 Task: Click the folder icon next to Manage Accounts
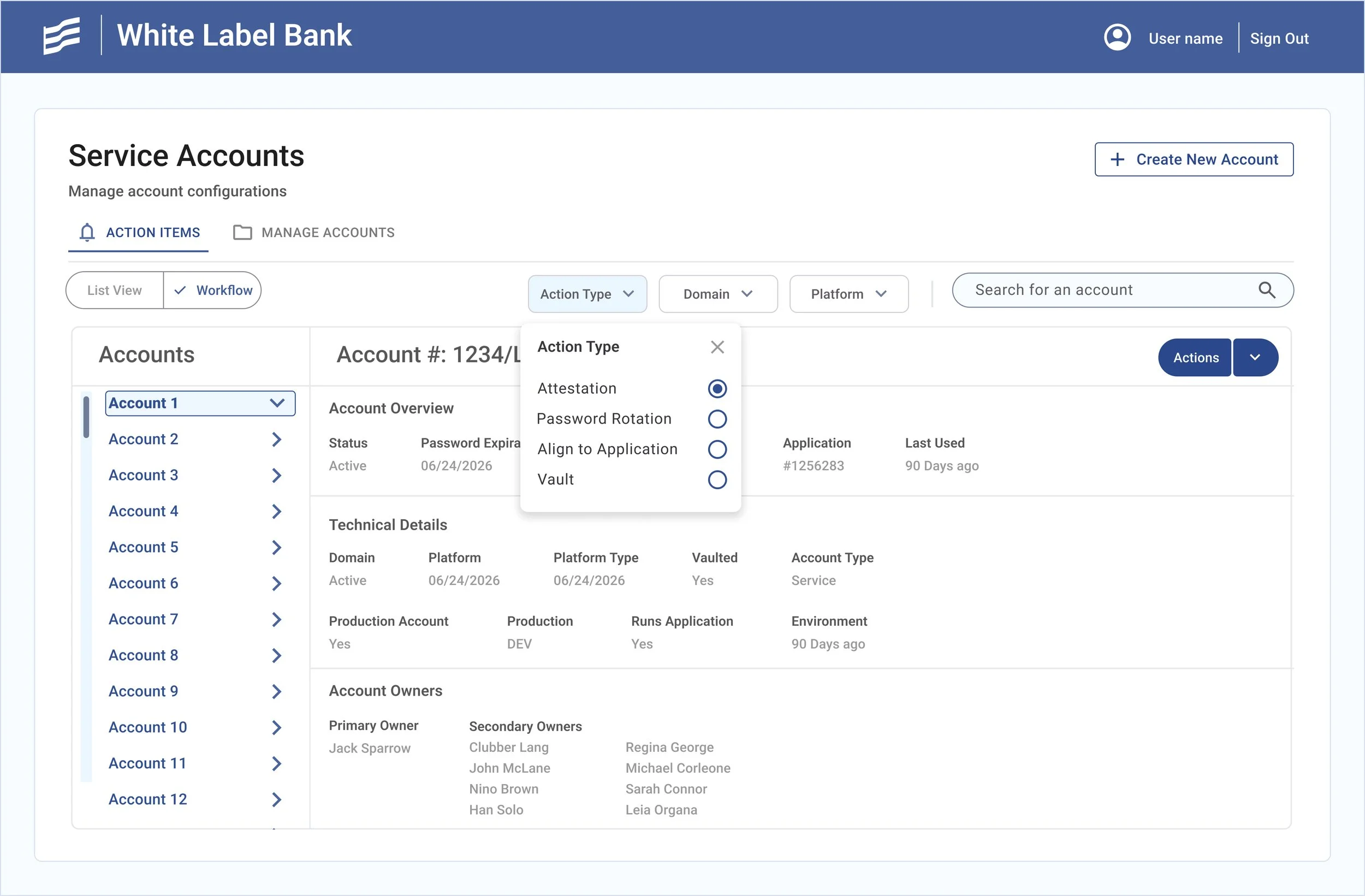click(242, 232)
